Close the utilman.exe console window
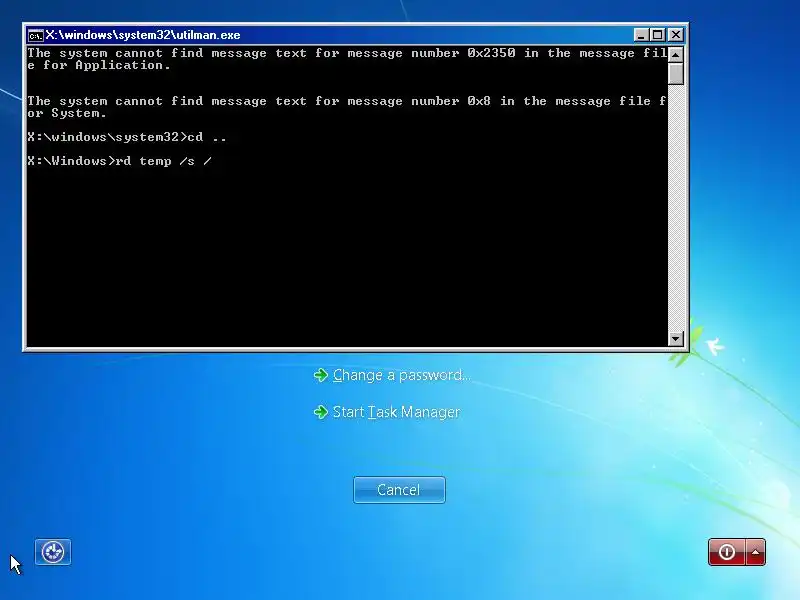This screenshot has height=600, width=800. [676, 35]
